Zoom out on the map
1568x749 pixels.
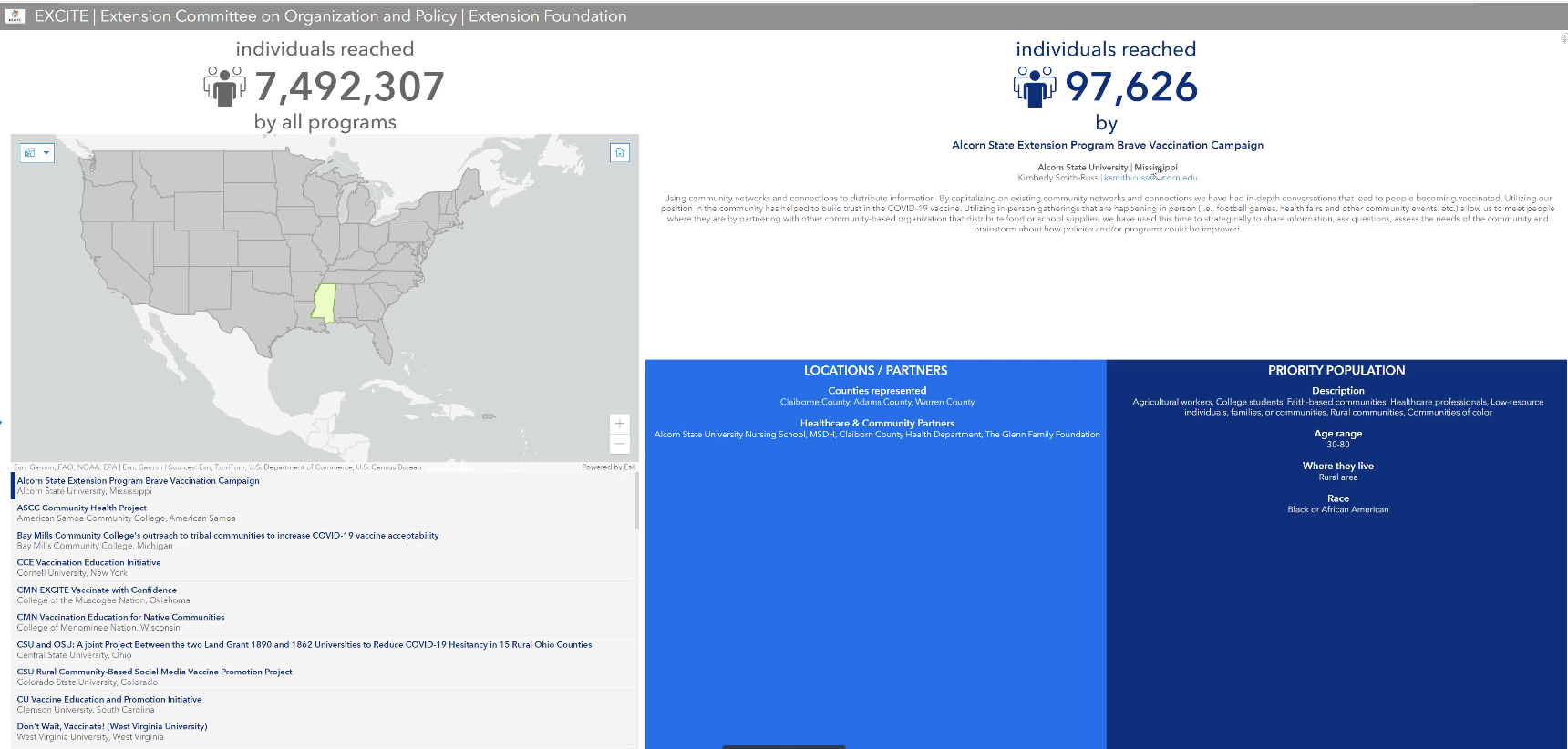point(620,444)
